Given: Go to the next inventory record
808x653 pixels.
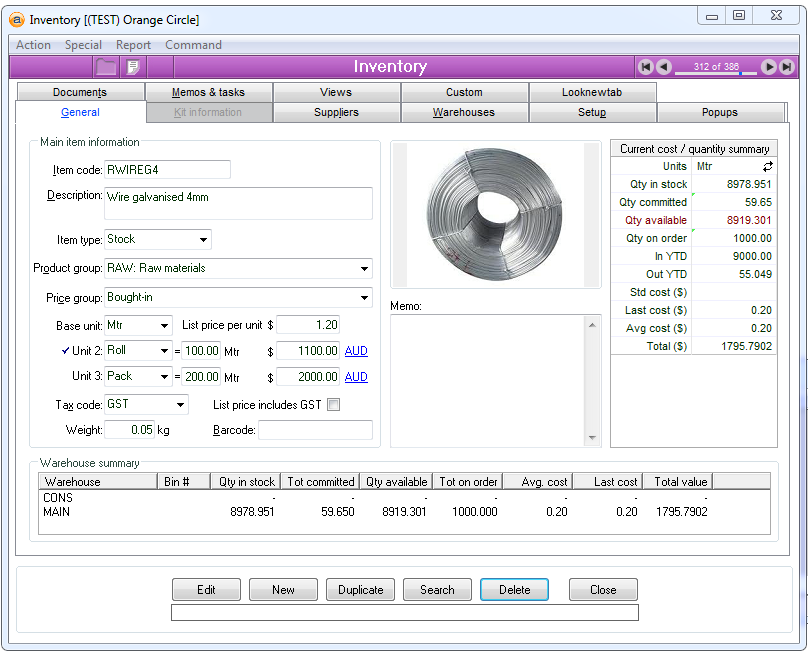Looking at the screenshot, I should pos(768,67).
